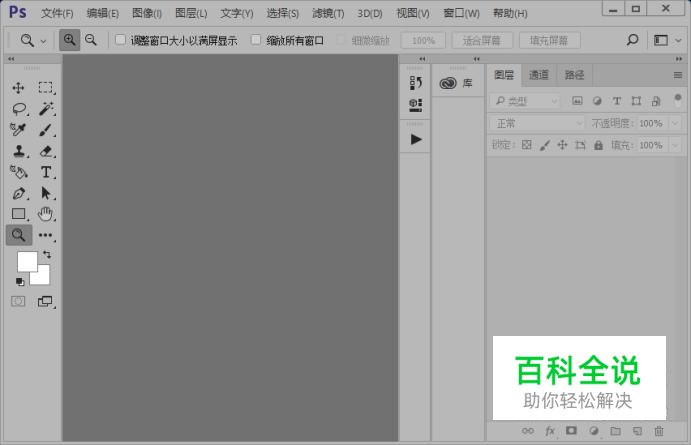The width and height of the screenshot is (691, 445).
Task: Switch to the 路径 tab
Action: [574, 75]
